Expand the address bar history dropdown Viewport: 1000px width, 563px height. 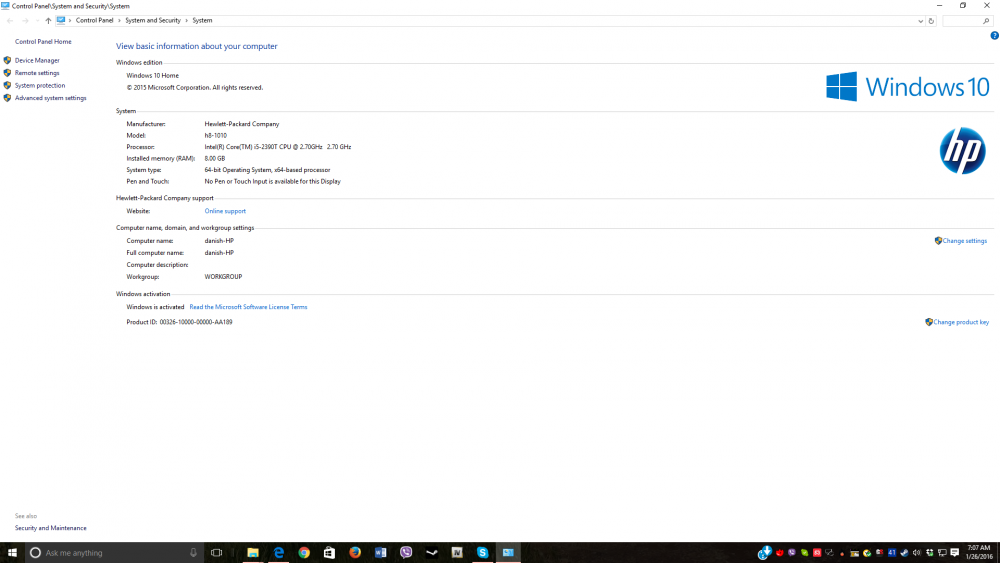coord(920,21)
